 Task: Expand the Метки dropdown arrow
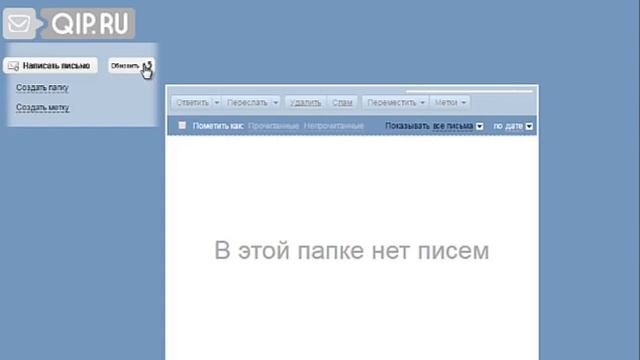click(x=464, y=102)
